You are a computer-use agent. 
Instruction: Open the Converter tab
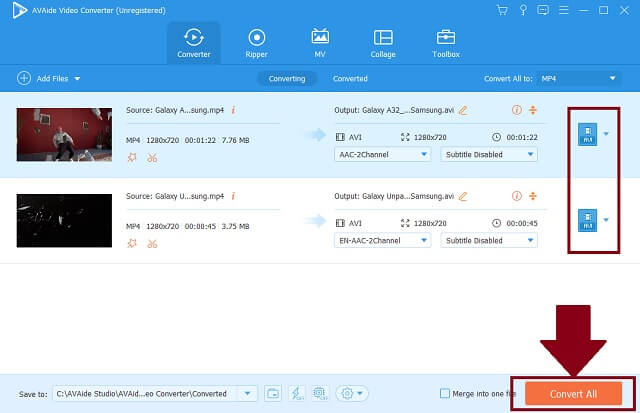pyautogui.click(x=193, y=43)
